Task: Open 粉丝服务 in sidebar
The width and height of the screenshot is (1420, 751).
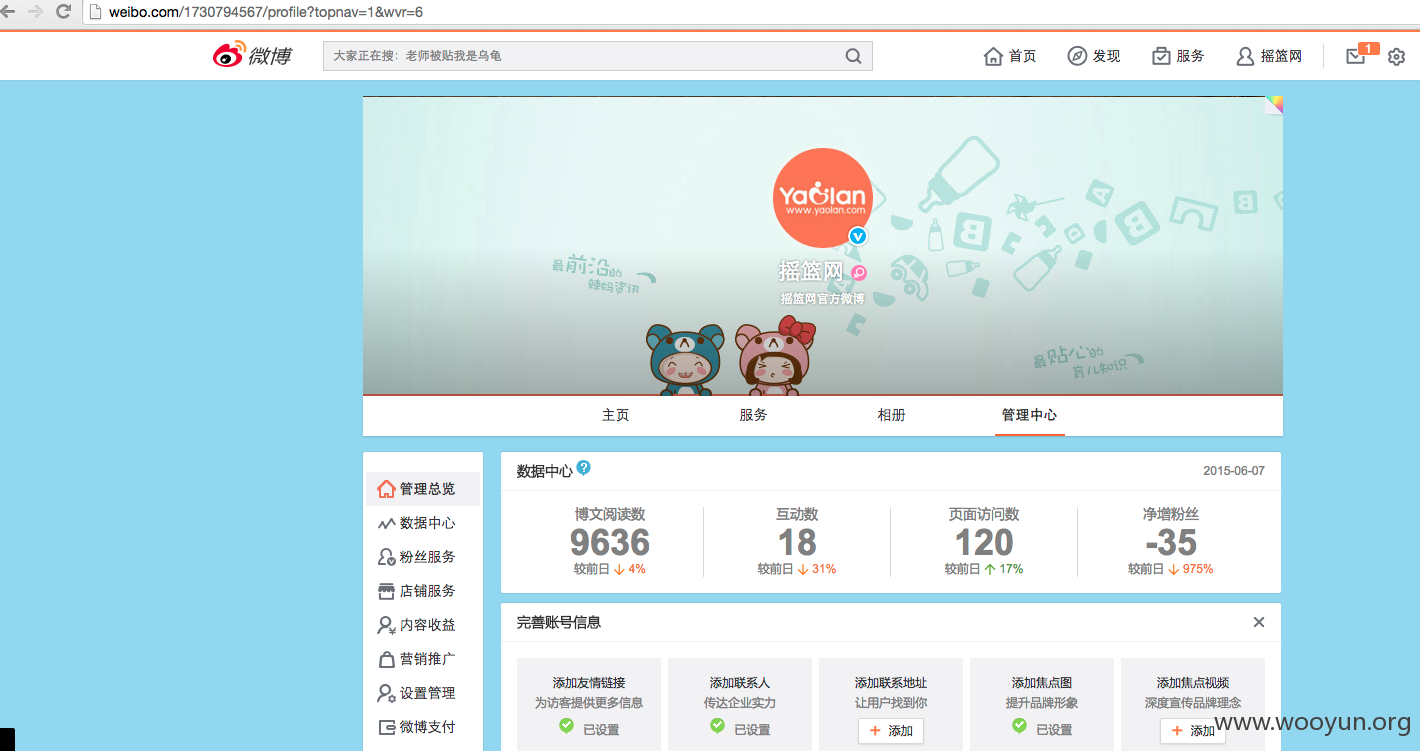Action: pos(423,557)
